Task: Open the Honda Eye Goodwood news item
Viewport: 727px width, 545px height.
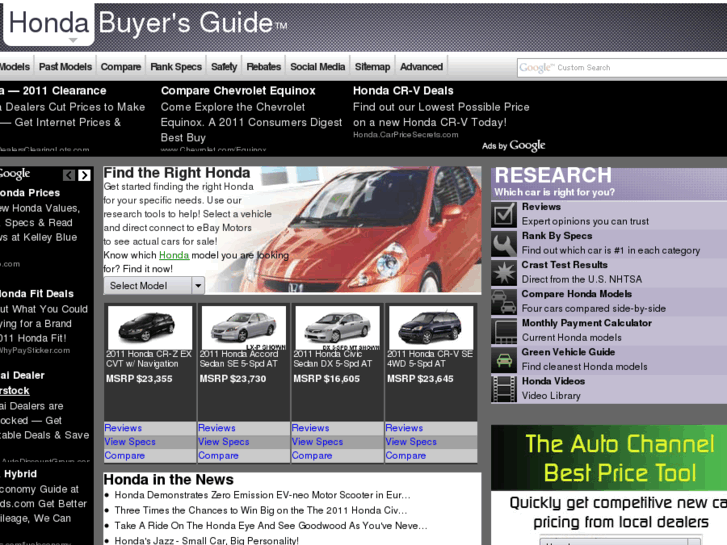Action: coord(271,526)
